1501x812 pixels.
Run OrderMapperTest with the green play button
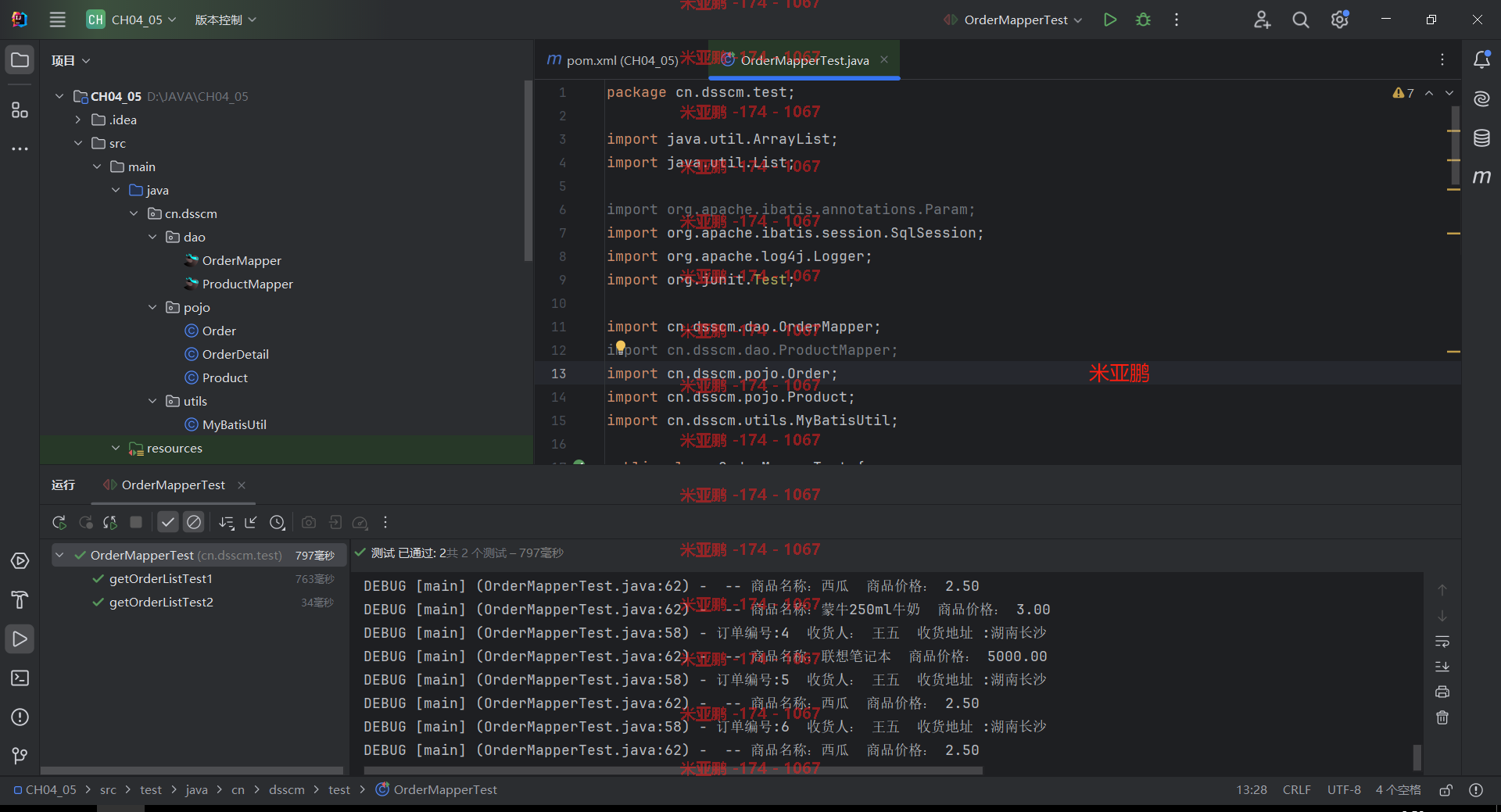click(x=1109, y=20)
